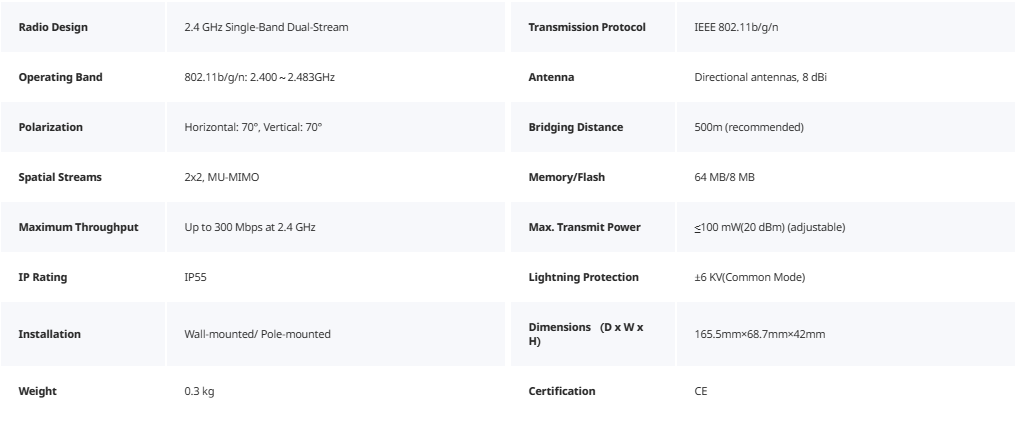
Task: Click the CE certification value
Action: tap(700, 391)
